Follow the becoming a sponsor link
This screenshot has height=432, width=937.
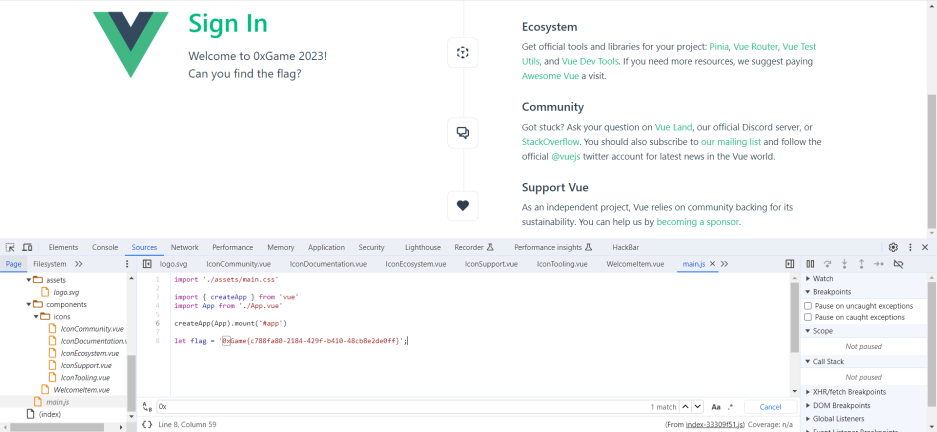pos(698,222)
